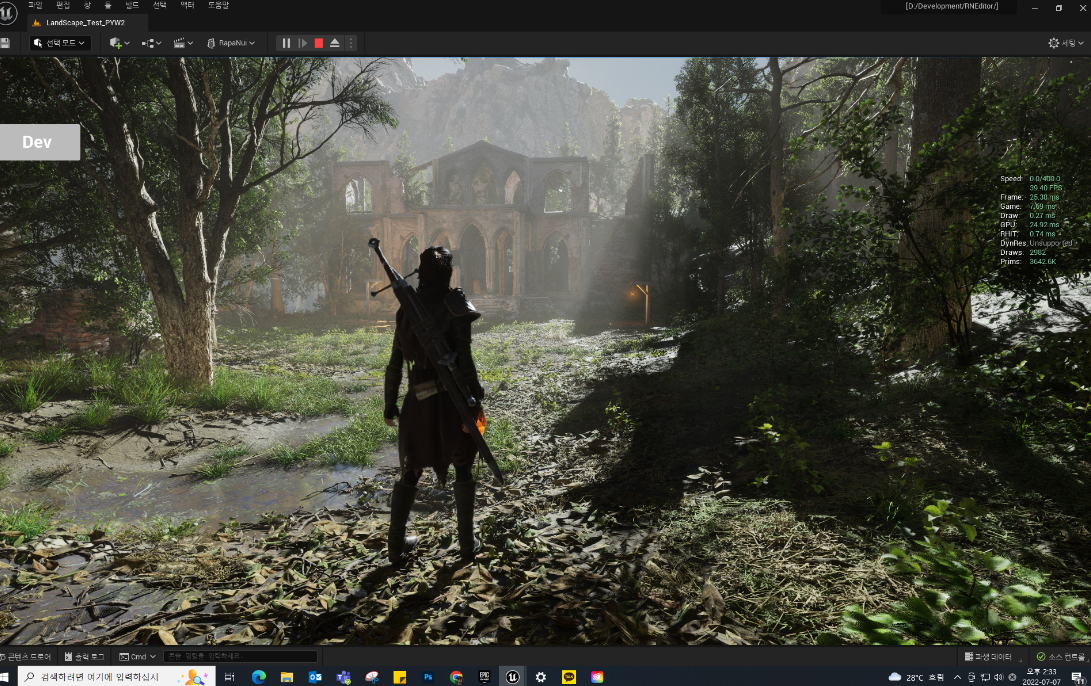1091x686 pixels.
Task: Open Epic Games Launcher from taskbar
Action: tap(484, 677)
